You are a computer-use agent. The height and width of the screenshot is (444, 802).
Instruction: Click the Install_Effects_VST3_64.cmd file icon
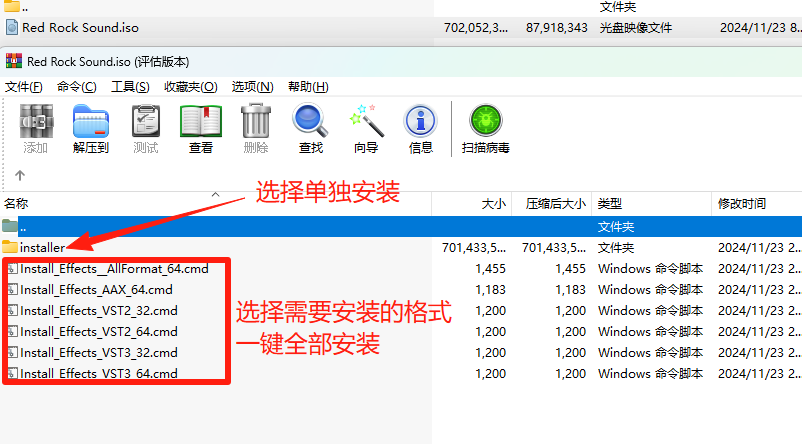pos(12,373)
